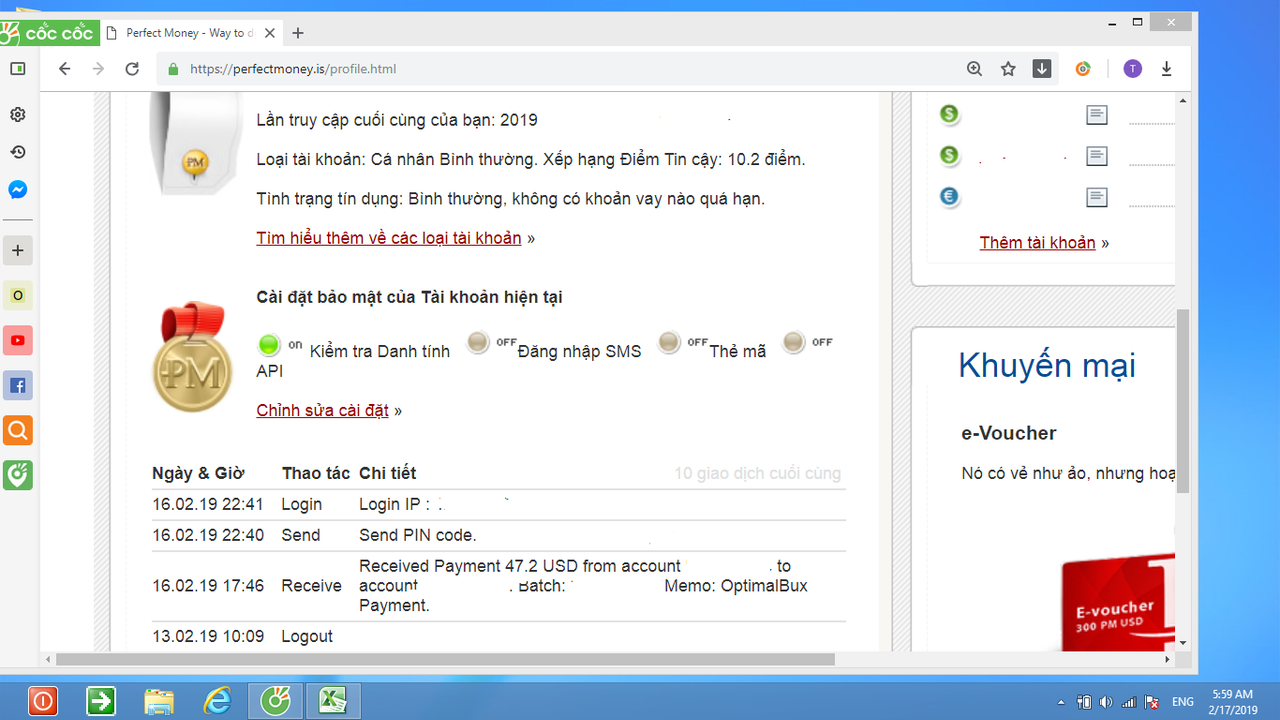Open the first dollar account icon
1280x720 pixels.
949,115
